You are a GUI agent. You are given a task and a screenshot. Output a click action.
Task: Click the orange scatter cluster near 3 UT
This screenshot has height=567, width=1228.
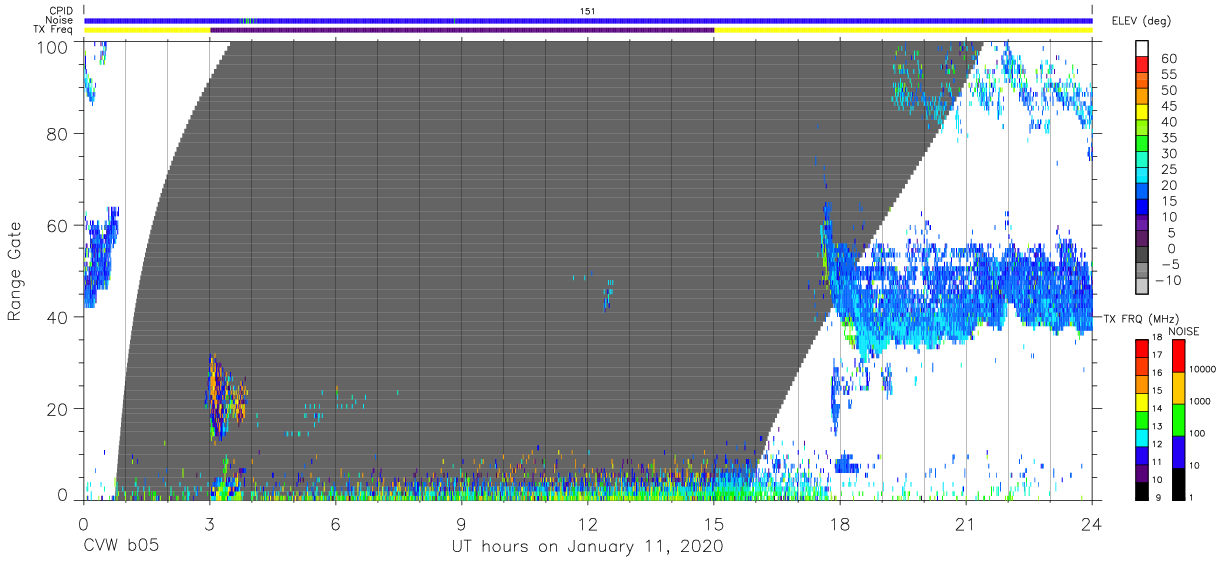[x=226, y=396]
